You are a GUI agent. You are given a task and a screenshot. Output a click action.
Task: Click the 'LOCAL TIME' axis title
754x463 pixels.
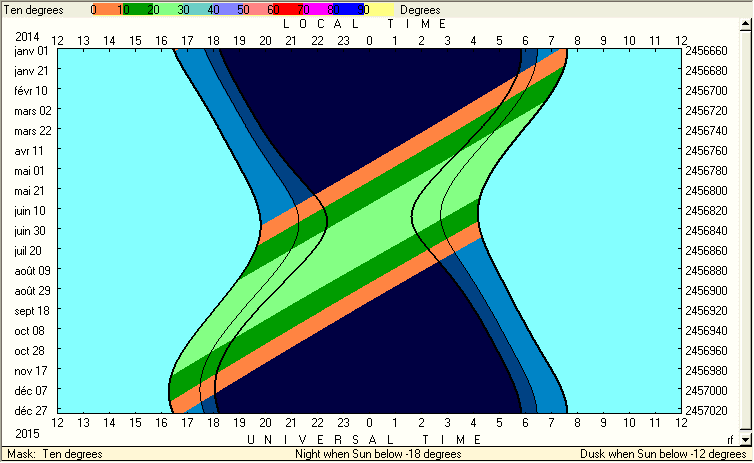365,24
